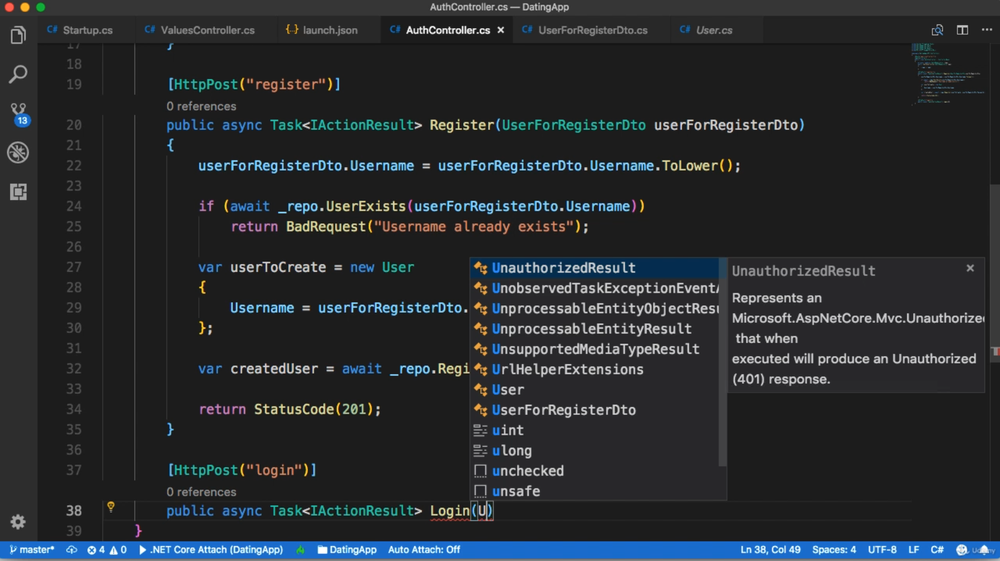Close the AuthController.cs tab
Image resolution: width=1000 pixels, height=561 pixels.
coord(501,30)
